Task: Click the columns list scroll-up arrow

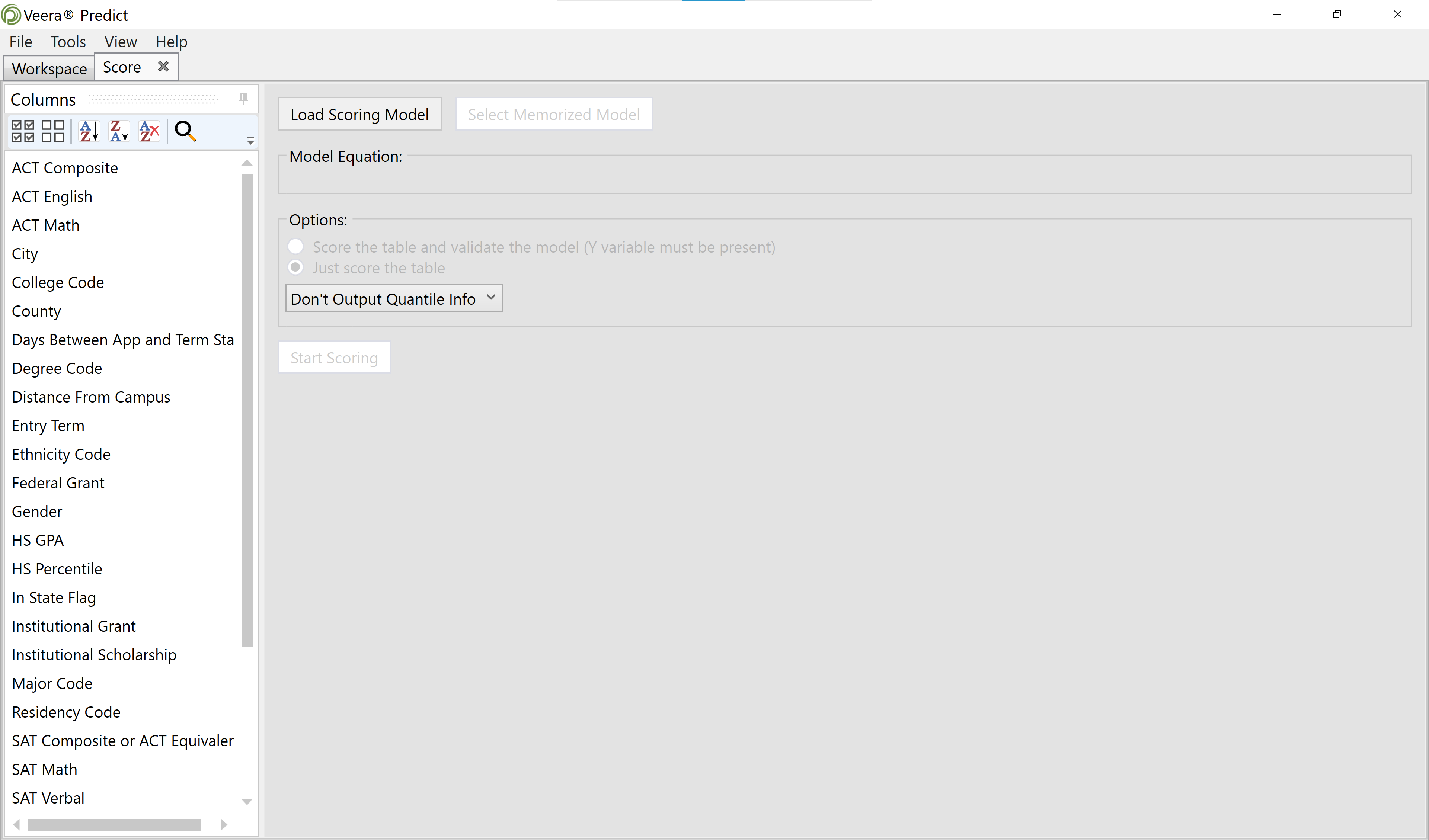Action: click(x=247, y=163)
